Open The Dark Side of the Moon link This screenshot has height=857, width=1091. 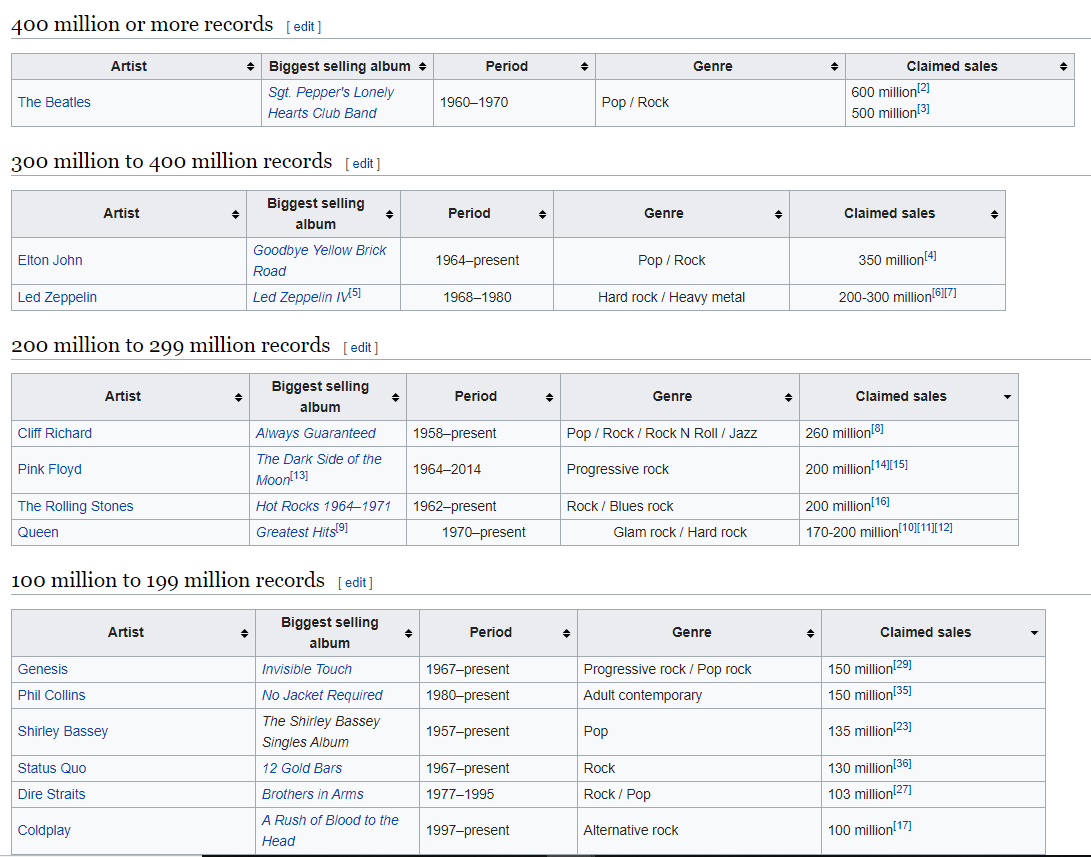click(x=319, y=470)
